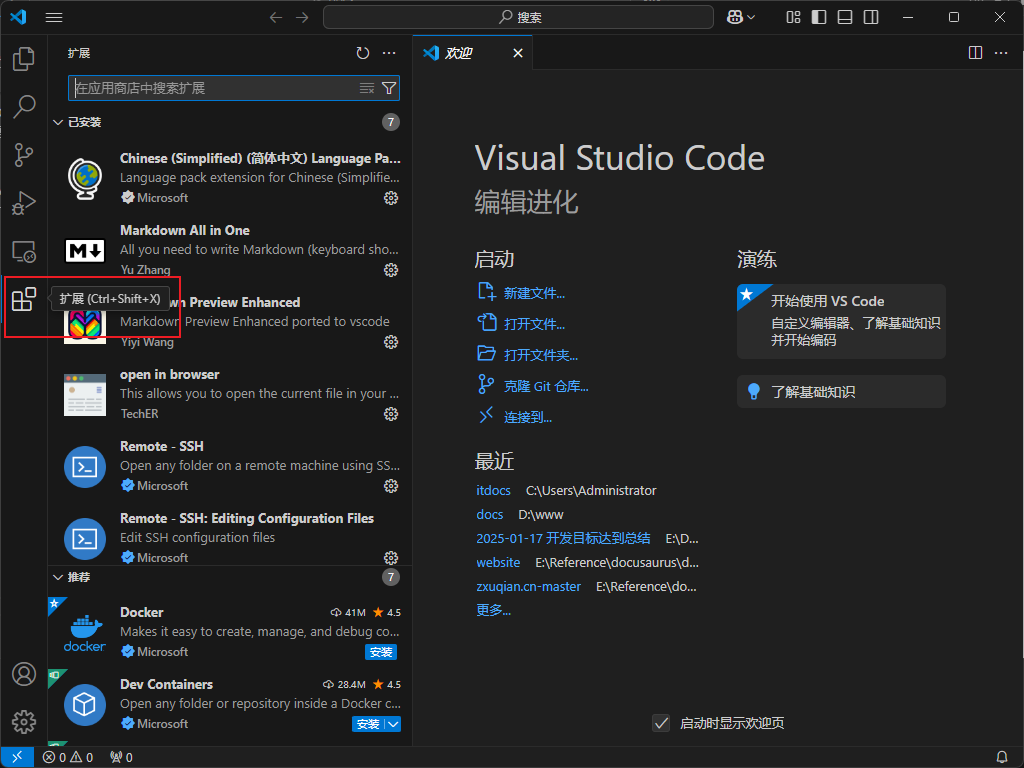Open the customize layout button
Screen dimensions: 1024x768
793,18
